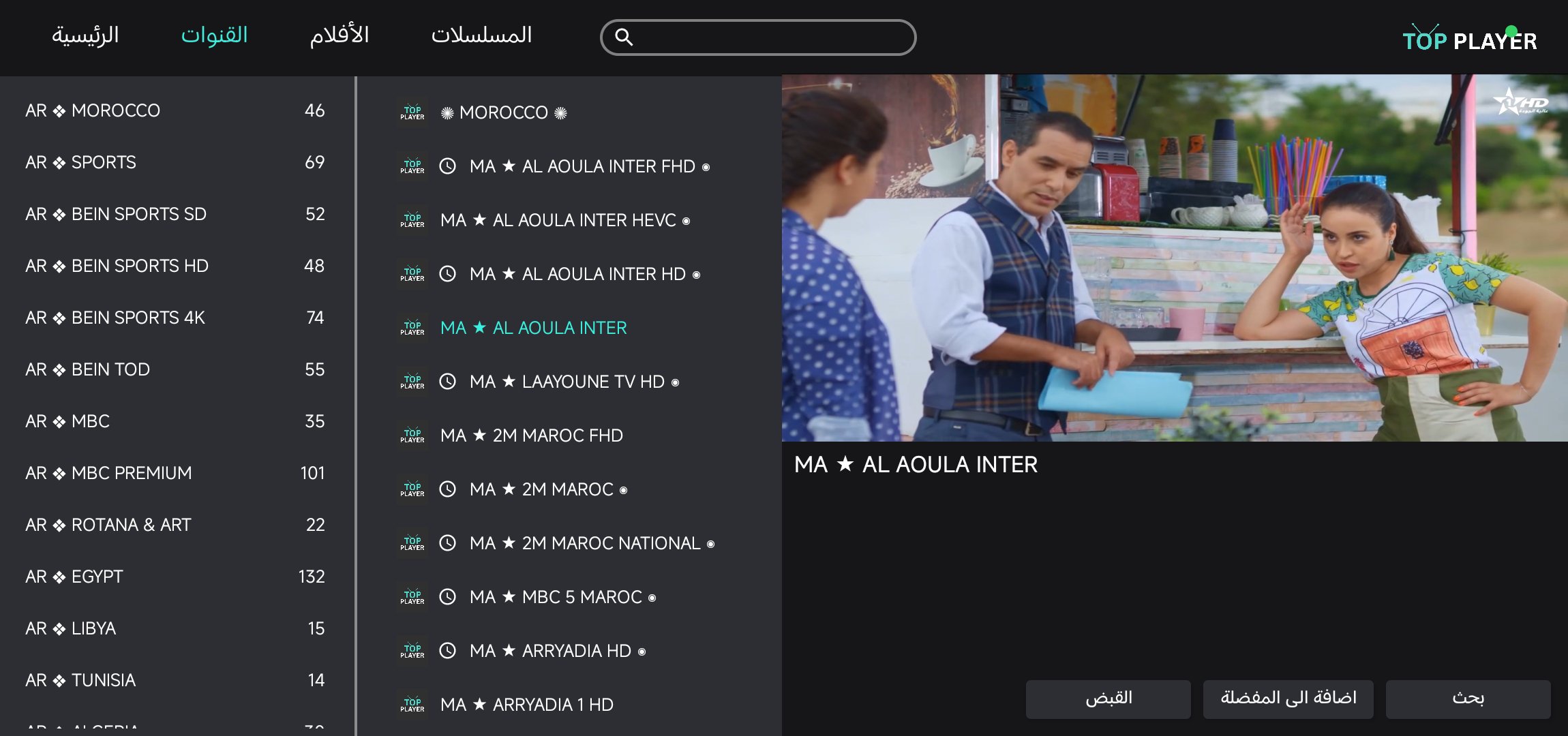Click the search magnifier icon

click(x=624, y=37)
